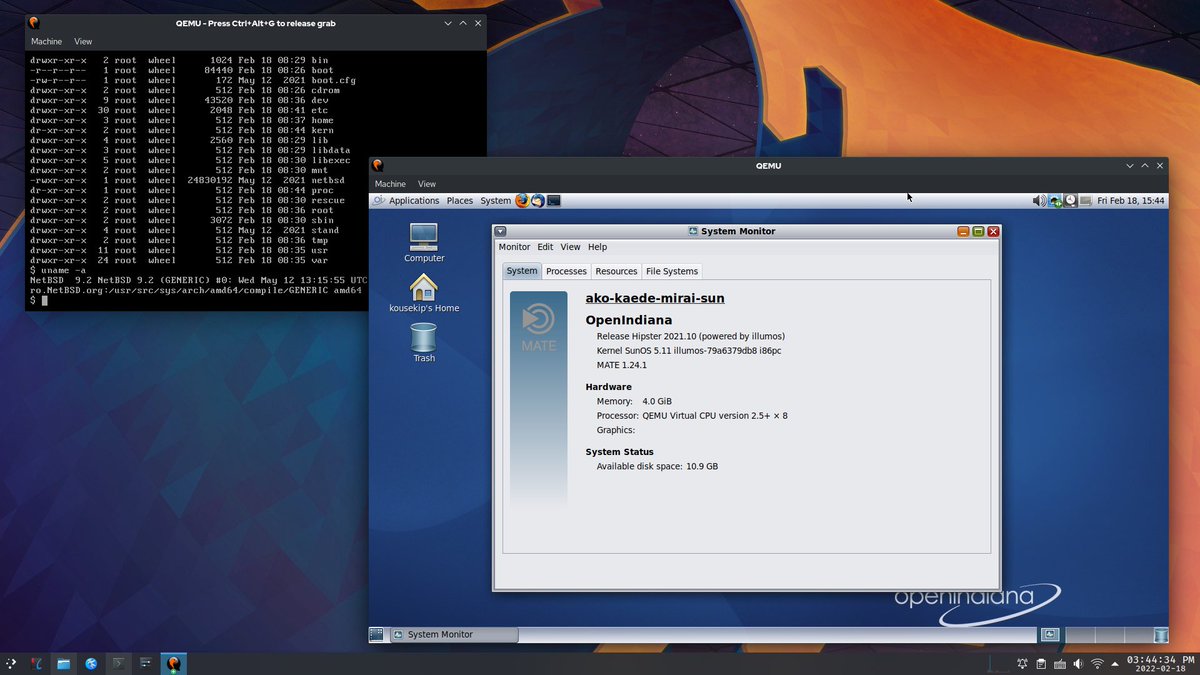Viewport: 1200px width, 675px height.
Task: Open the Places menu in MATE panel
Action: 460,200
